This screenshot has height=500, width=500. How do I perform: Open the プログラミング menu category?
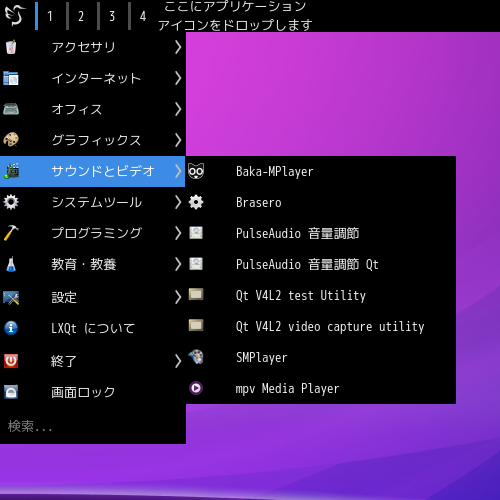pyautogui.click(x=93, y=233)
